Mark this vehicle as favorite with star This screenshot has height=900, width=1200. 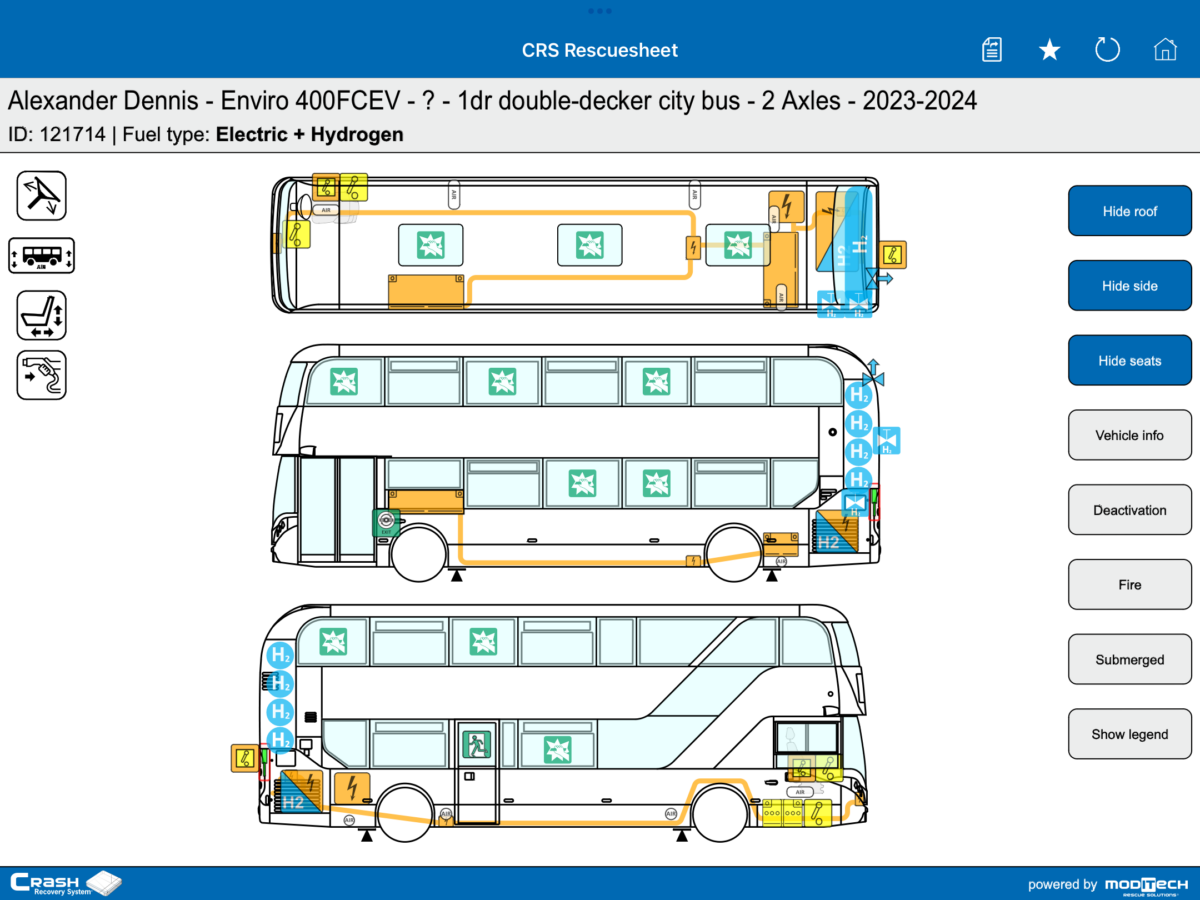click(1049, 50)
